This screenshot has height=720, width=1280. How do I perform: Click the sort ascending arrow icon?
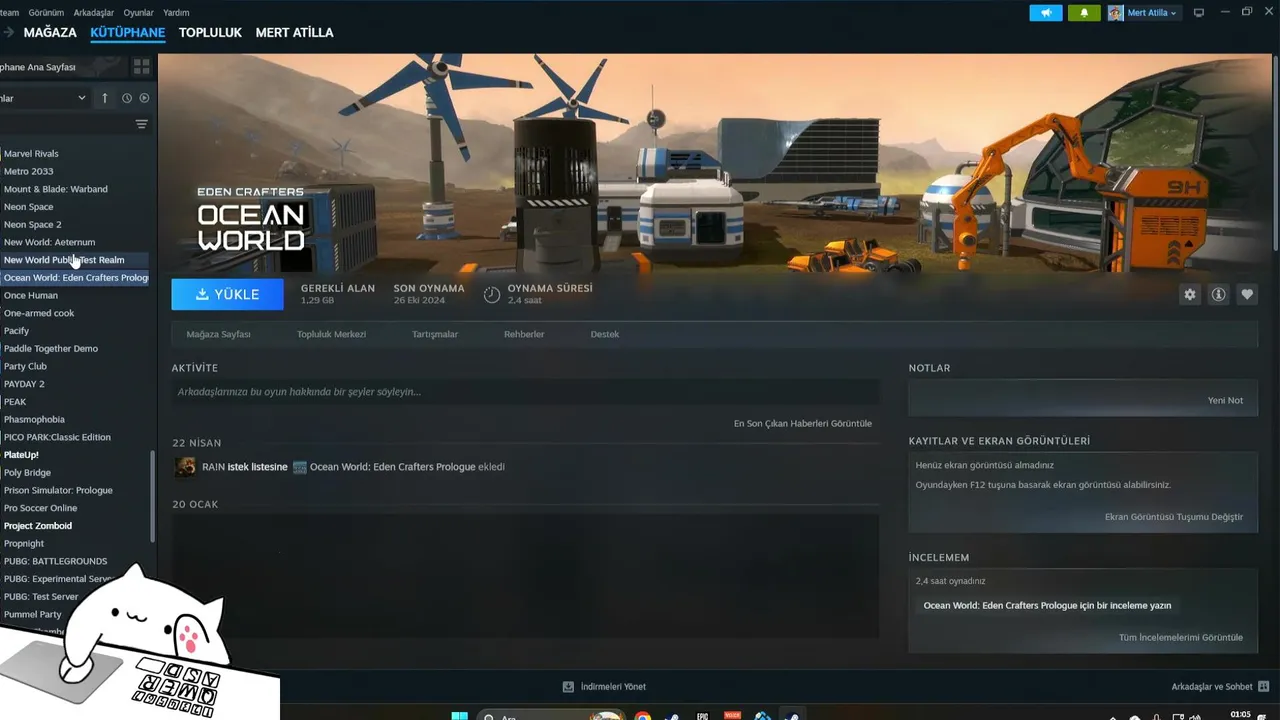pyautogui.click(x=105, y=98)
